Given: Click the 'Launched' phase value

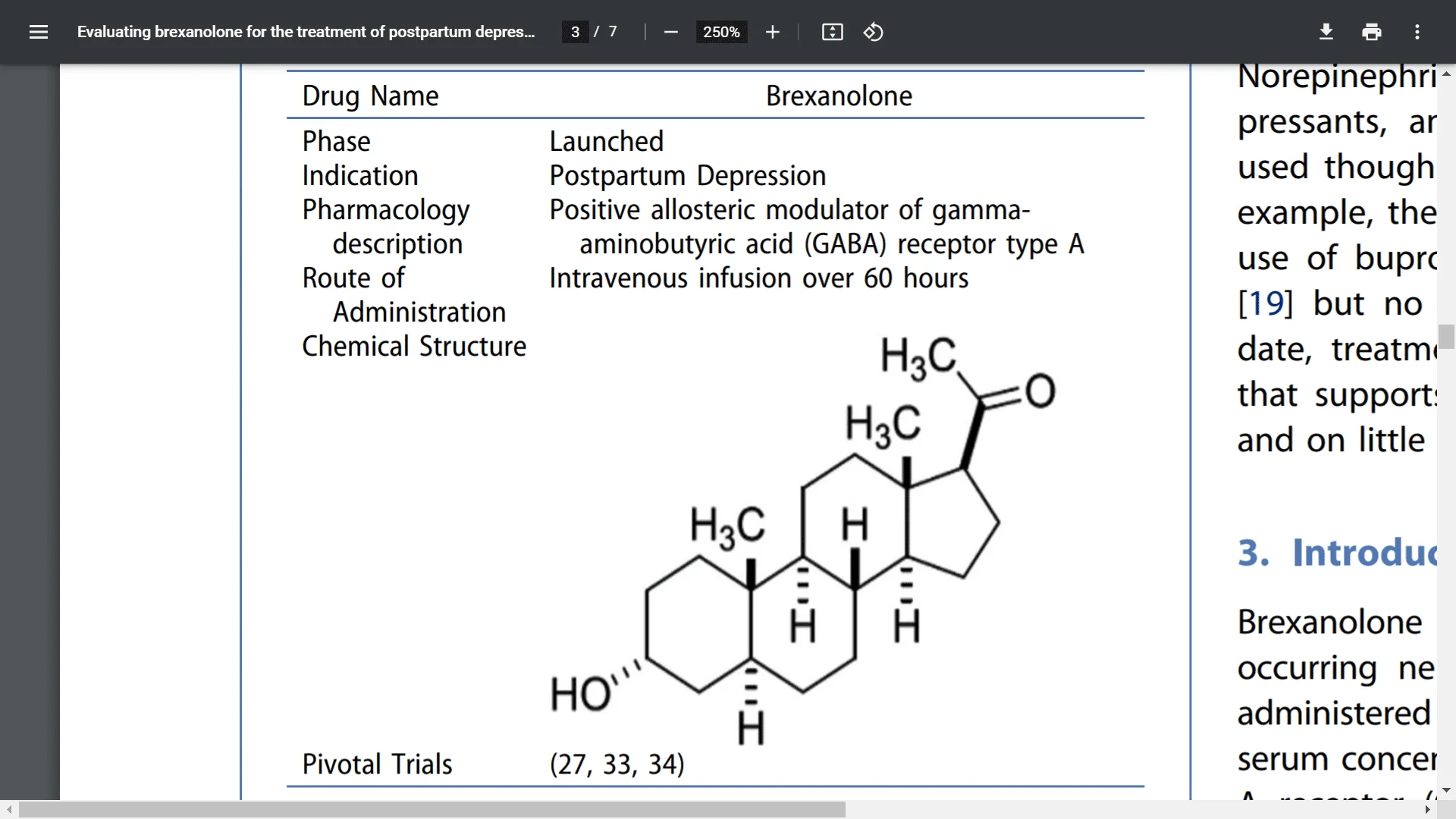Looking at the screenshot, I should [606, 141].
